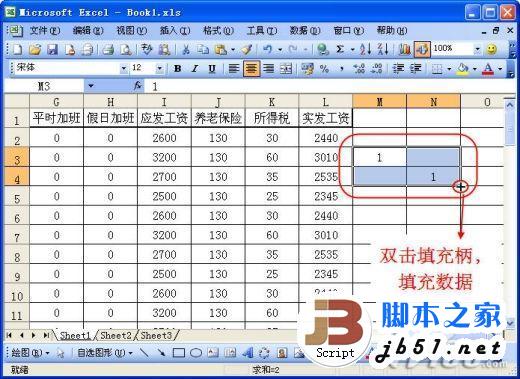The height and width of the screenshot is (379, 520).
Task: Click the Select Objects pointer
Action: point(60,353)
